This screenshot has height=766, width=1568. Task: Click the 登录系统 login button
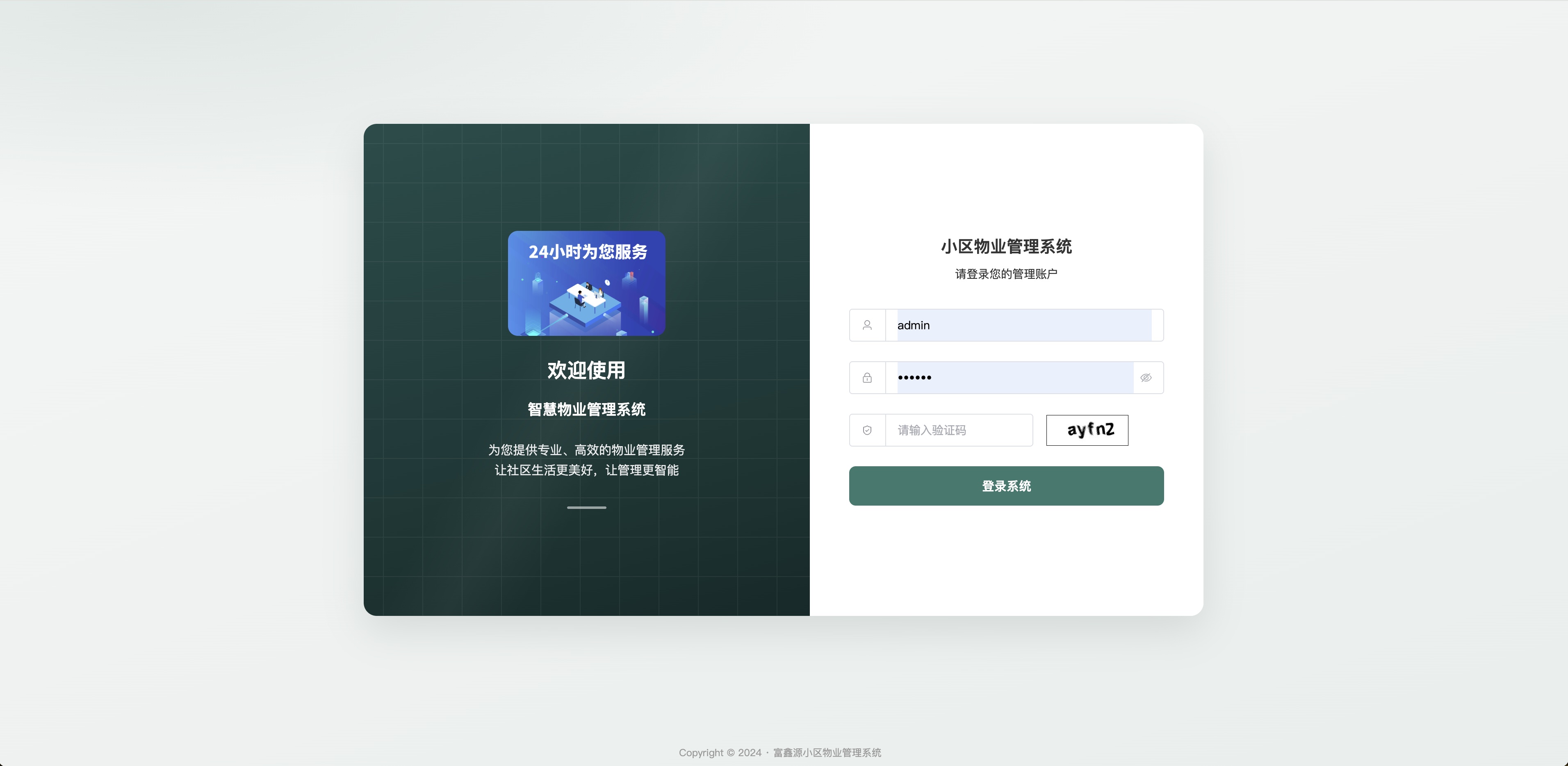tap(1006, 486)
